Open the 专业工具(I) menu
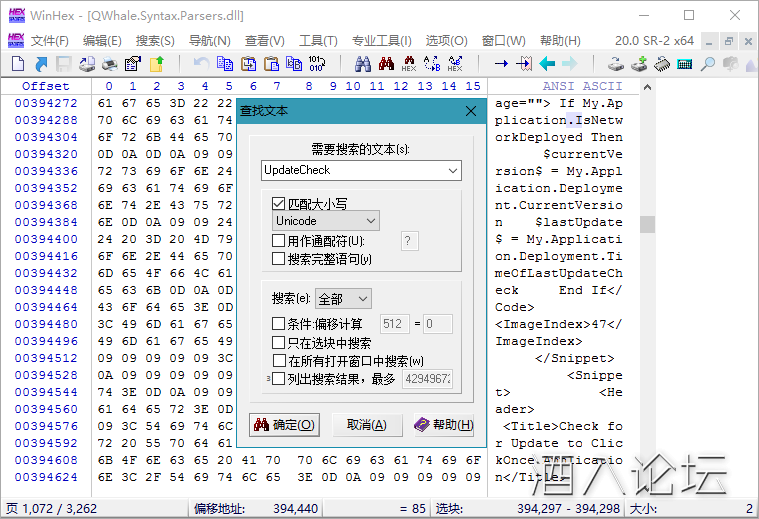Image resolution: width=759 pixels, height=519 pixels. click(381, 41)
